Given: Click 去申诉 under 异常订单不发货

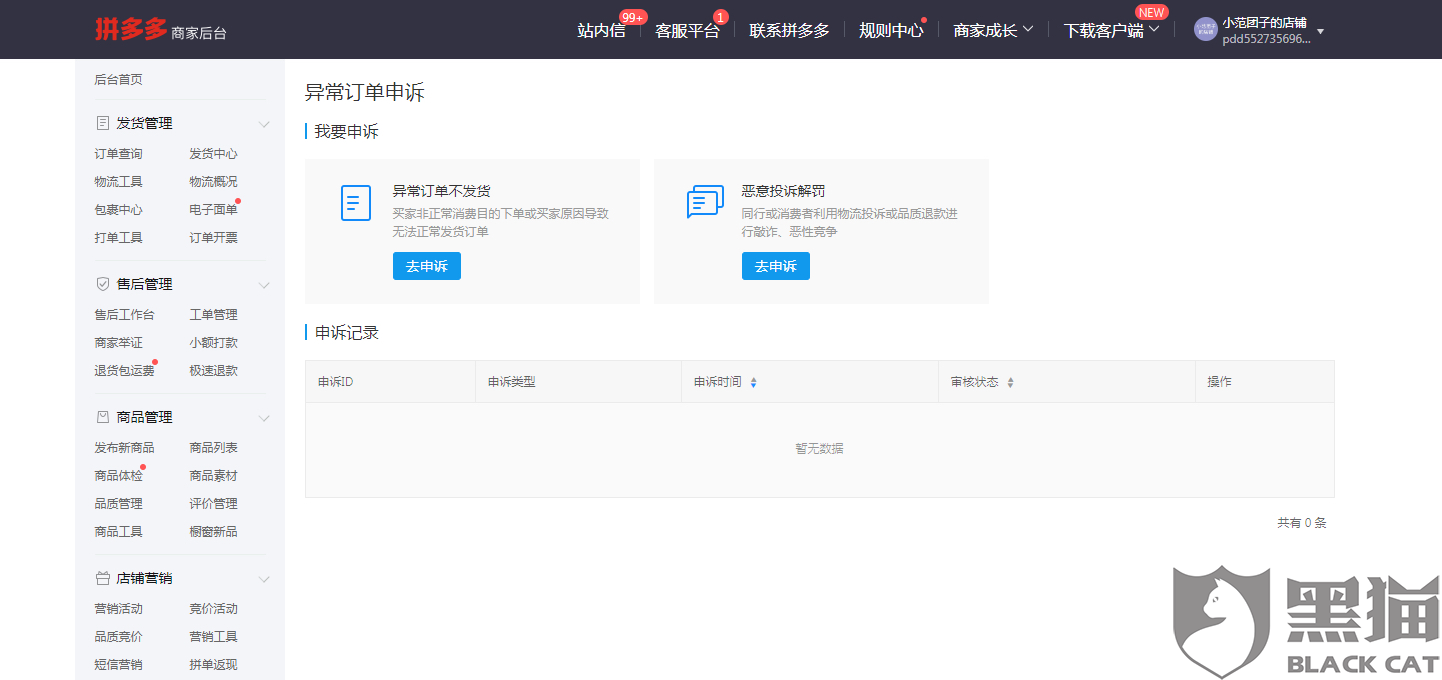Looking at the screenshot, I should pyautogui.click(x=426, y=265).
